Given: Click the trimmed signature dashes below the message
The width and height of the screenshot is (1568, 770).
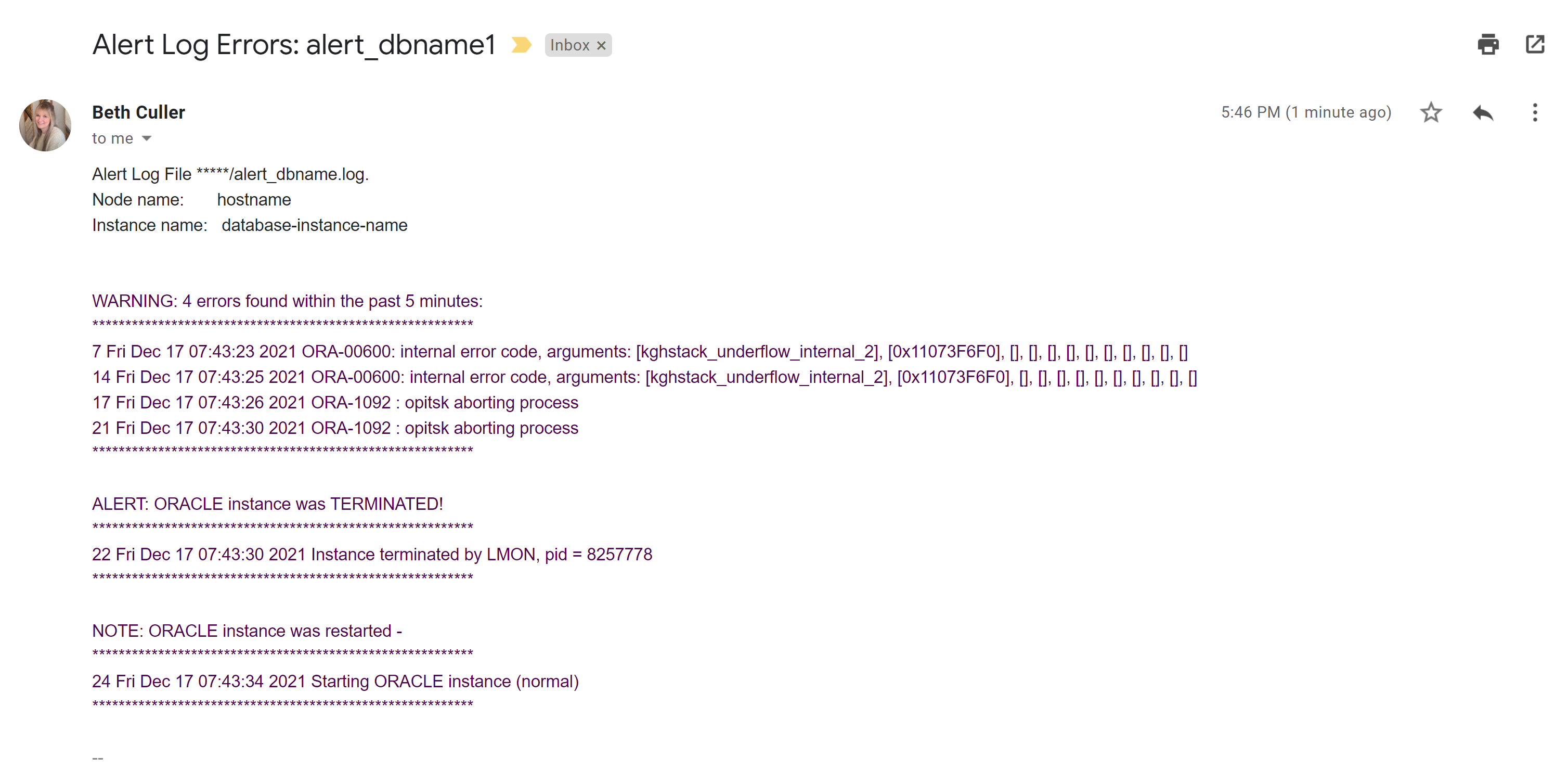Looking at the screenshot, I should click(x=97, y=759).
